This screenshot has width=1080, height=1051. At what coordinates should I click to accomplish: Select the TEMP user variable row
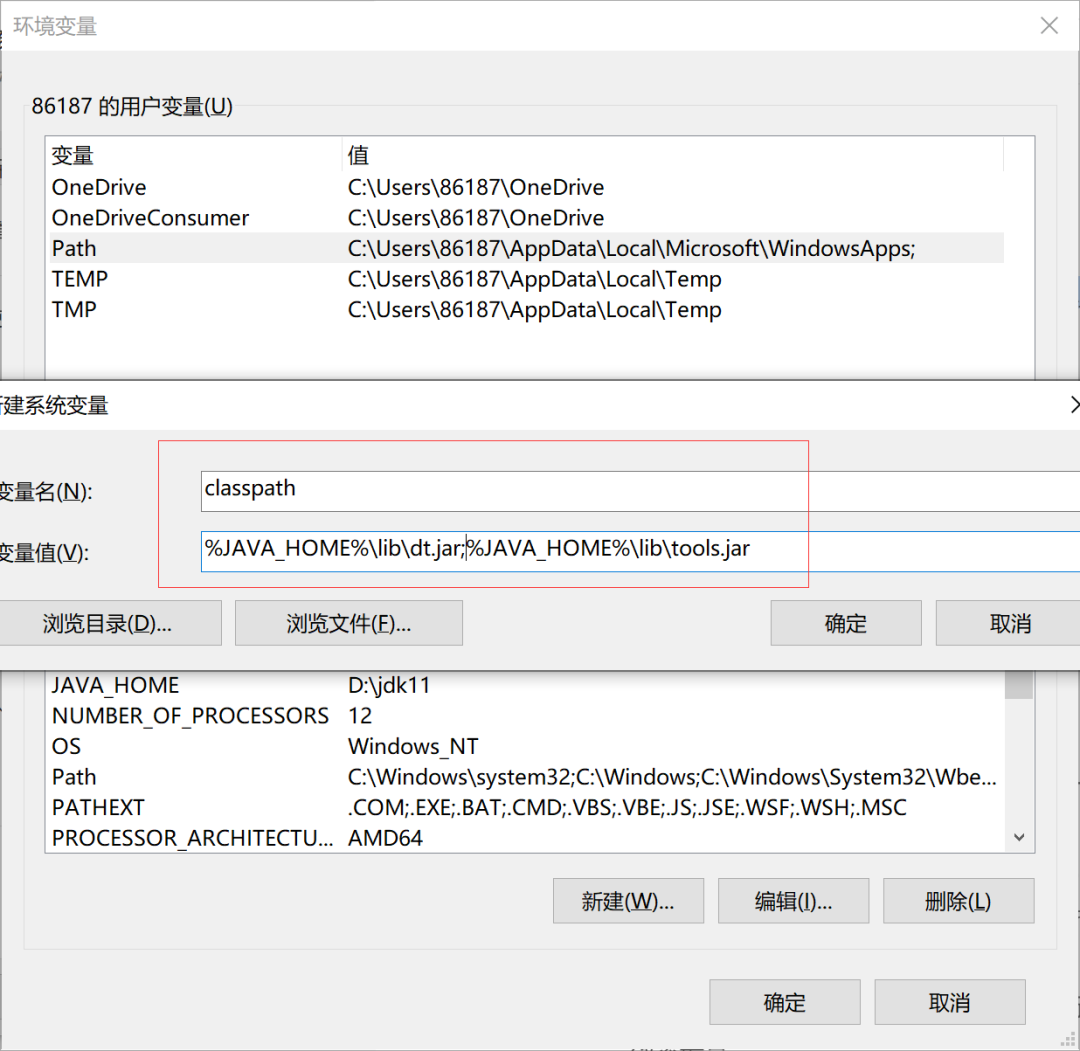[x=525, y=279]
